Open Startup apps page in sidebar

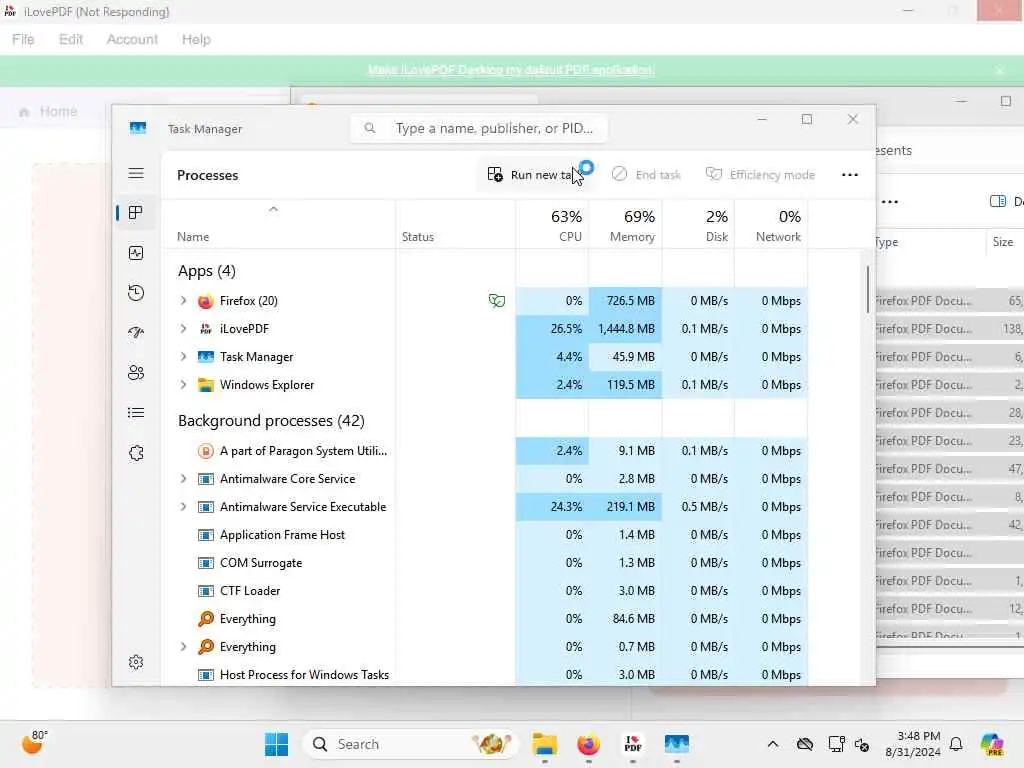pos(136,332)
